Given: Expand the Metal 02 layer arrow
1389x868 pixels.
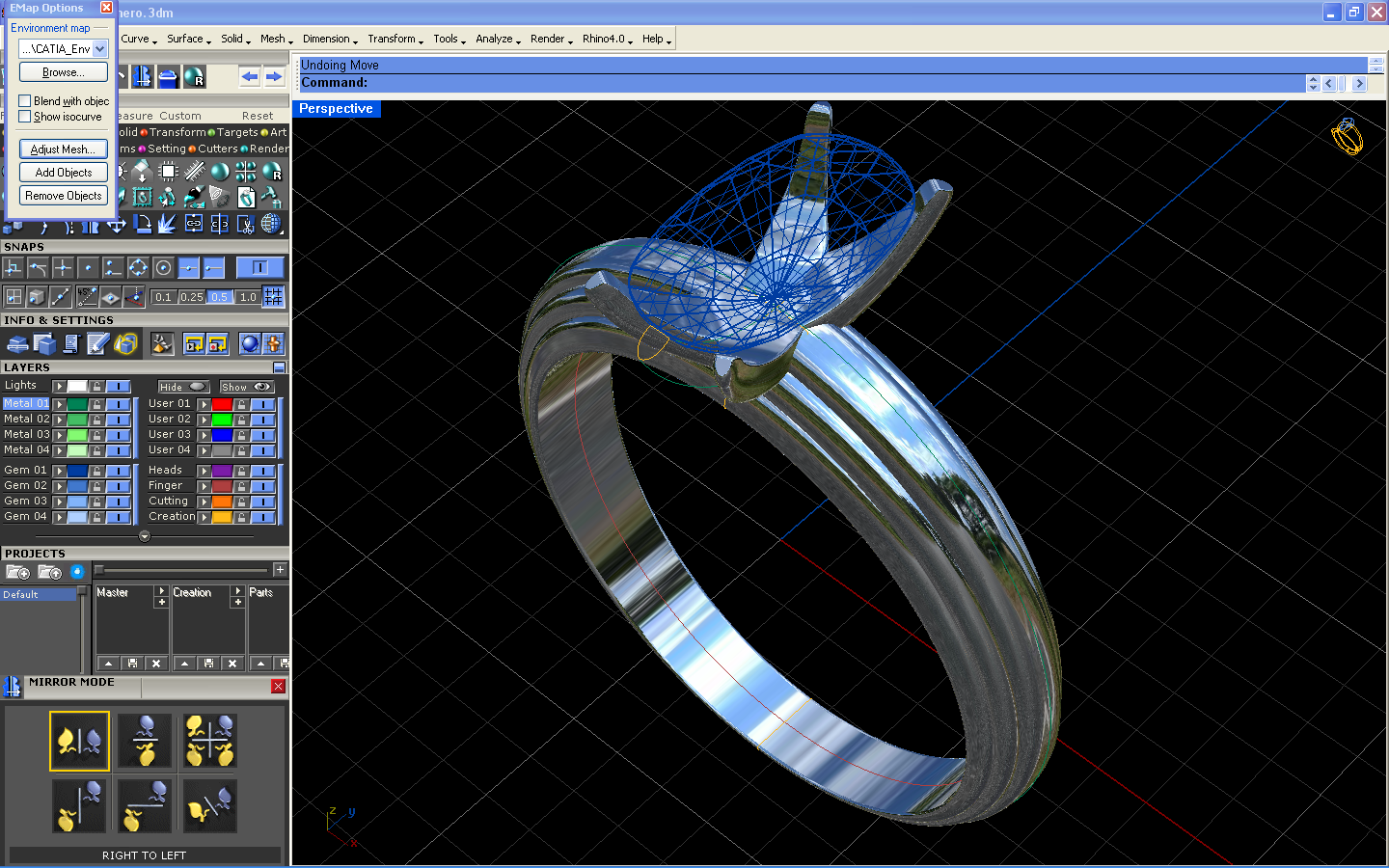Looking at the screenshot, I should [59, 420].
